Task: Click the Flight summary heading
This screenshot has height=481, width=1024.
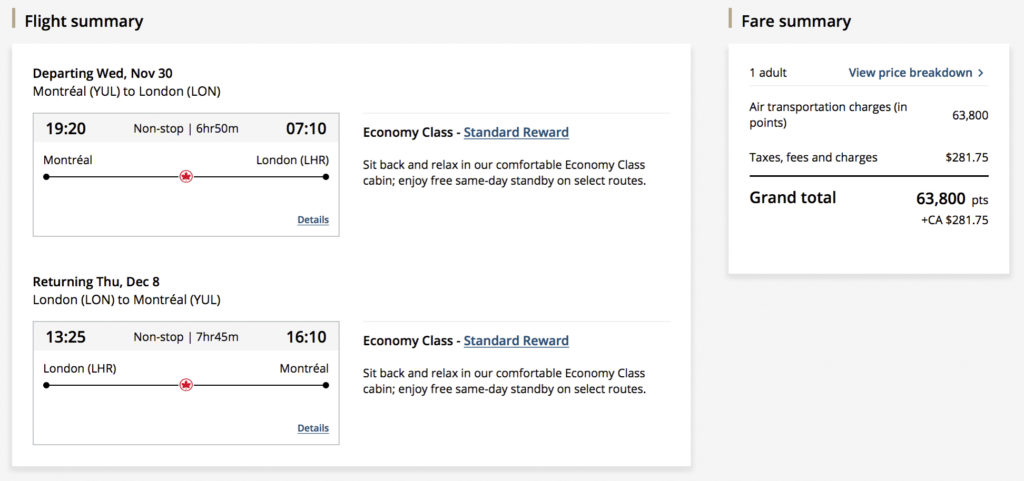Action: [x=84, y=21]
